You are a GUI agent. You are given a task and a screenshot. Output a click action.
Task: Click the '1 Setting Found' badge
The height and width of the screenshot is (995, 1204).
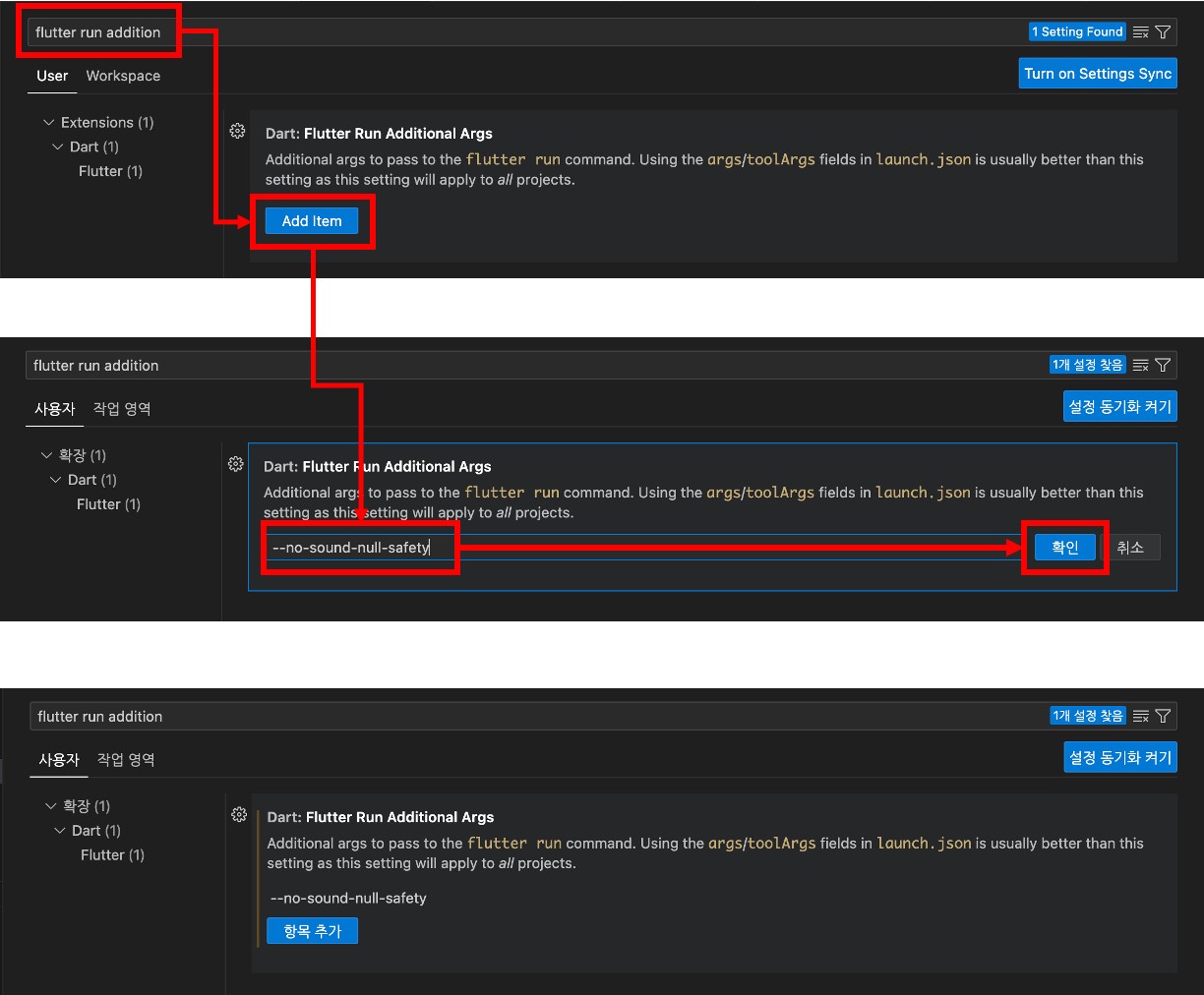(x=1077, y=32)
